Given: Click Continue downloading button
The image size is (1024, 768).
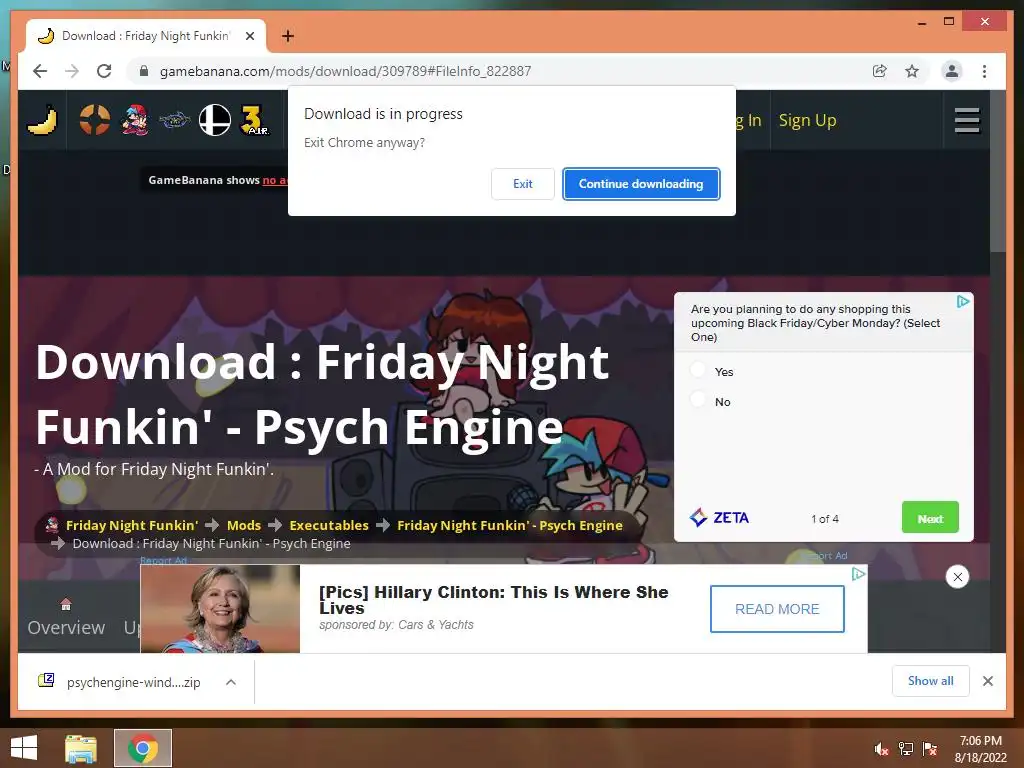Looking at the screenshot, I should pos(641,184).
